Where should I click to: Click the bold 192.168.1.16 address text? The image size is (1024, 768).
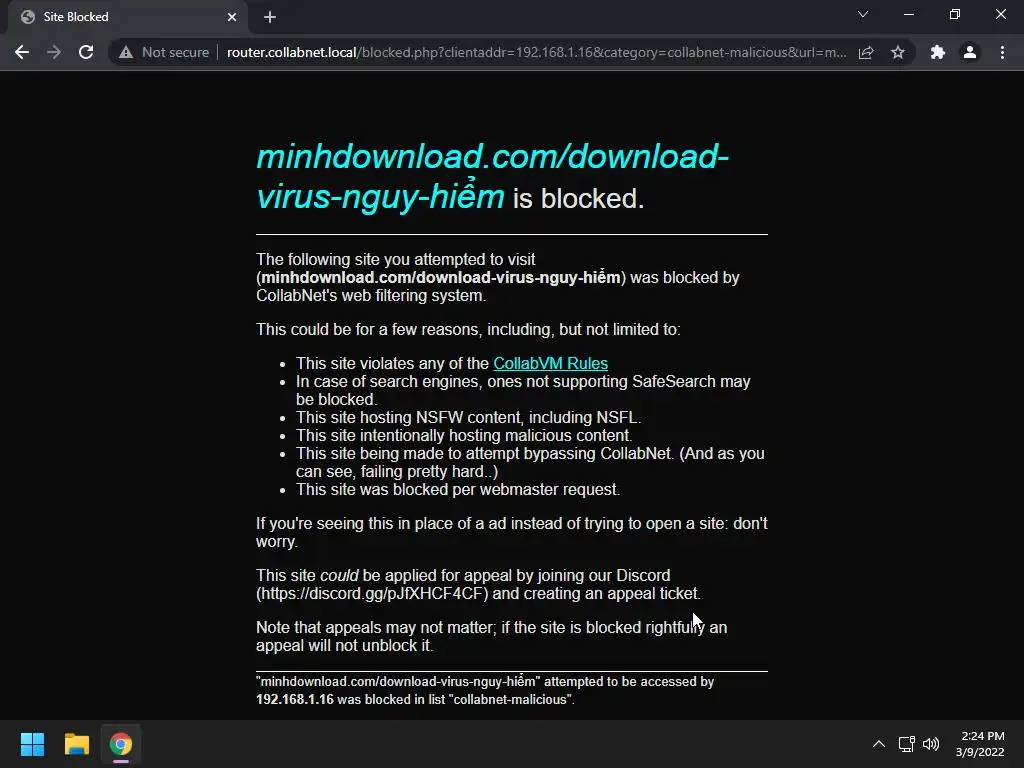[x=295, y=699]
